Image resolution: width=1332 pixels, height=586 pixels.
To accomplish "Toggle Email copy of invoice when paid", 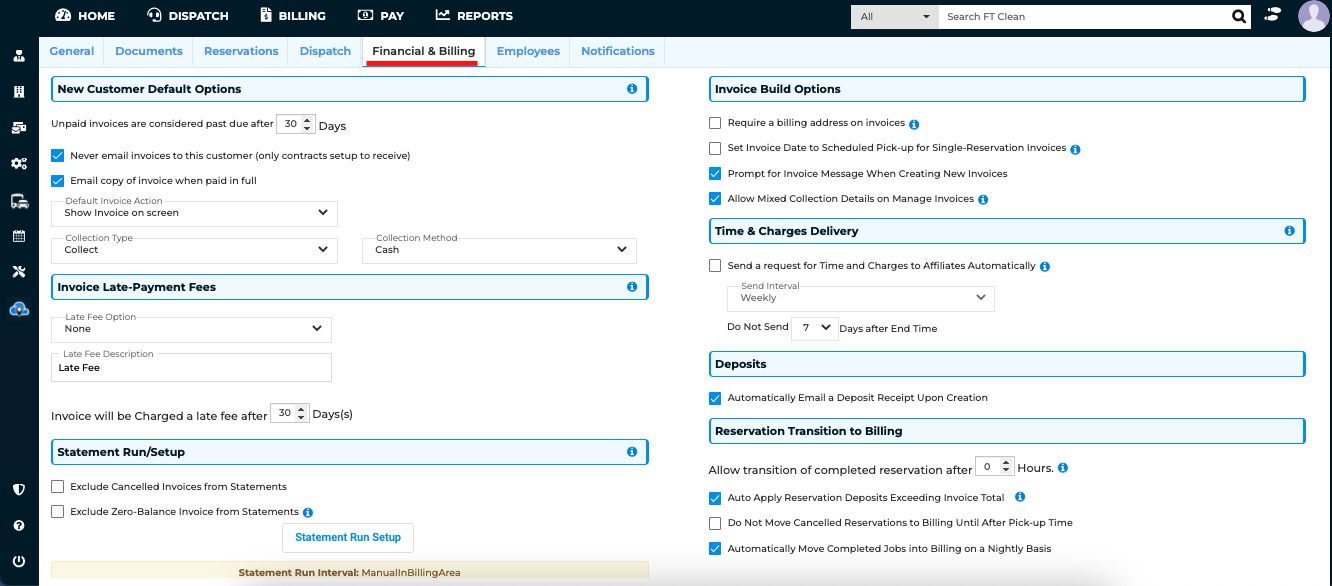I will tap(58, 181).
